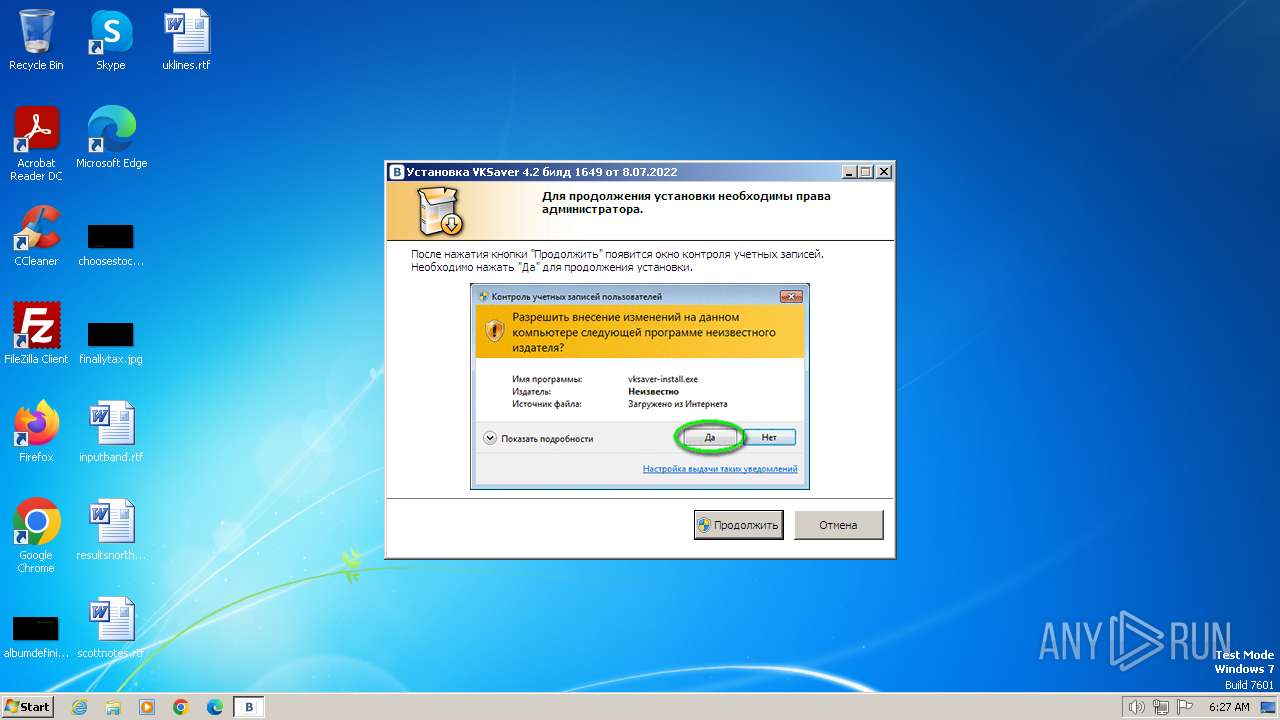The width and height of the screenshot is (1280, 720).
Task: Open the Chrome taskbar icon
Action: coord(181,707)
